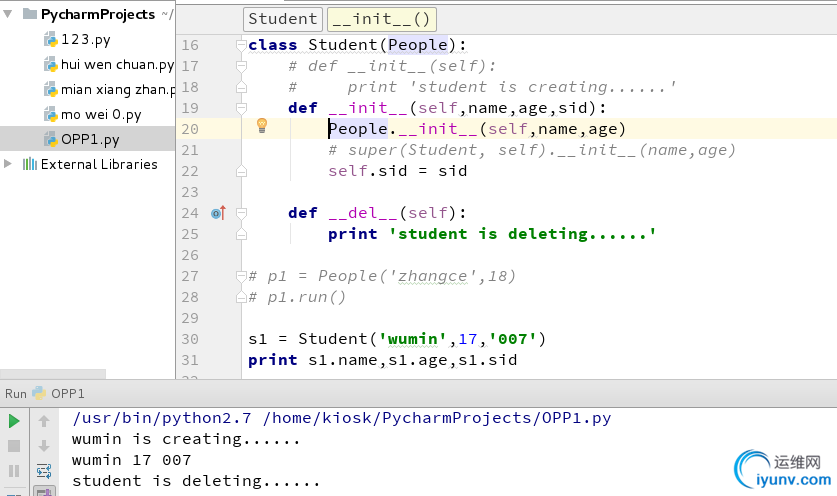Select OPP1.py in project tree
Screen dimensions: 837x496
[x=90, y=139]
